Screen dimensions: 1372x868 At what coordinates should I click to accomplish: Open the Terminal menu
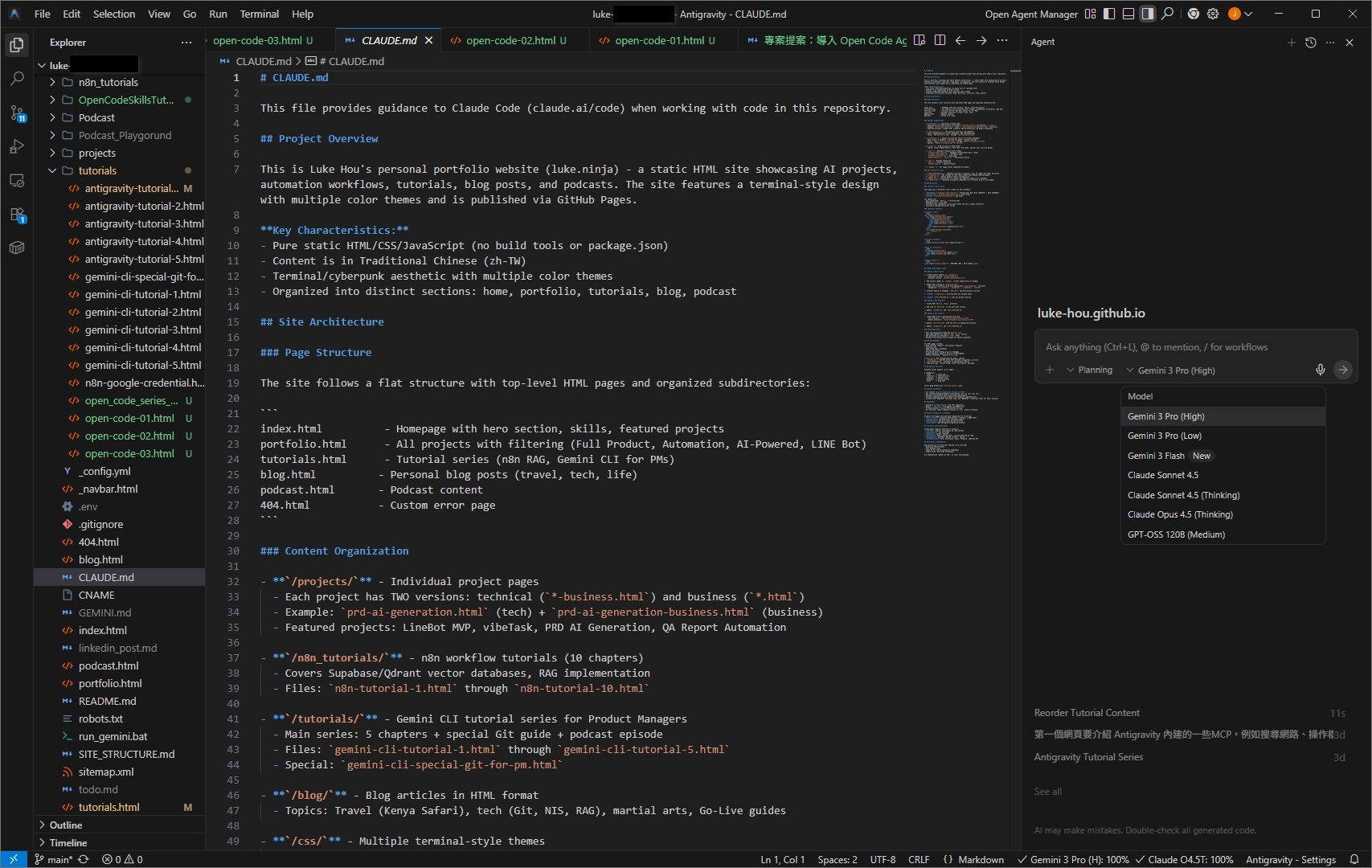click(259, 14)
